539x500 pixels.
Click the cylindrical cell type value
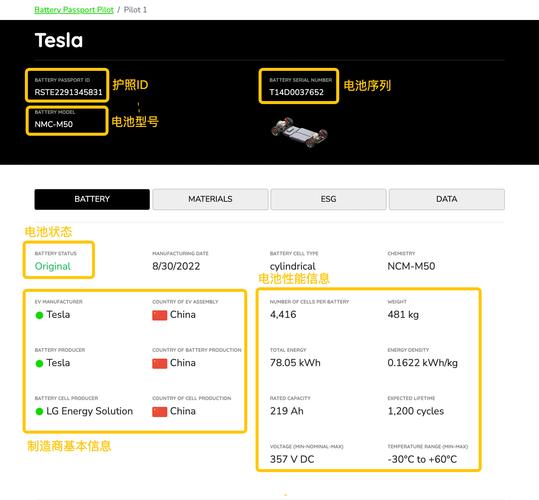[x=293, y=266]
